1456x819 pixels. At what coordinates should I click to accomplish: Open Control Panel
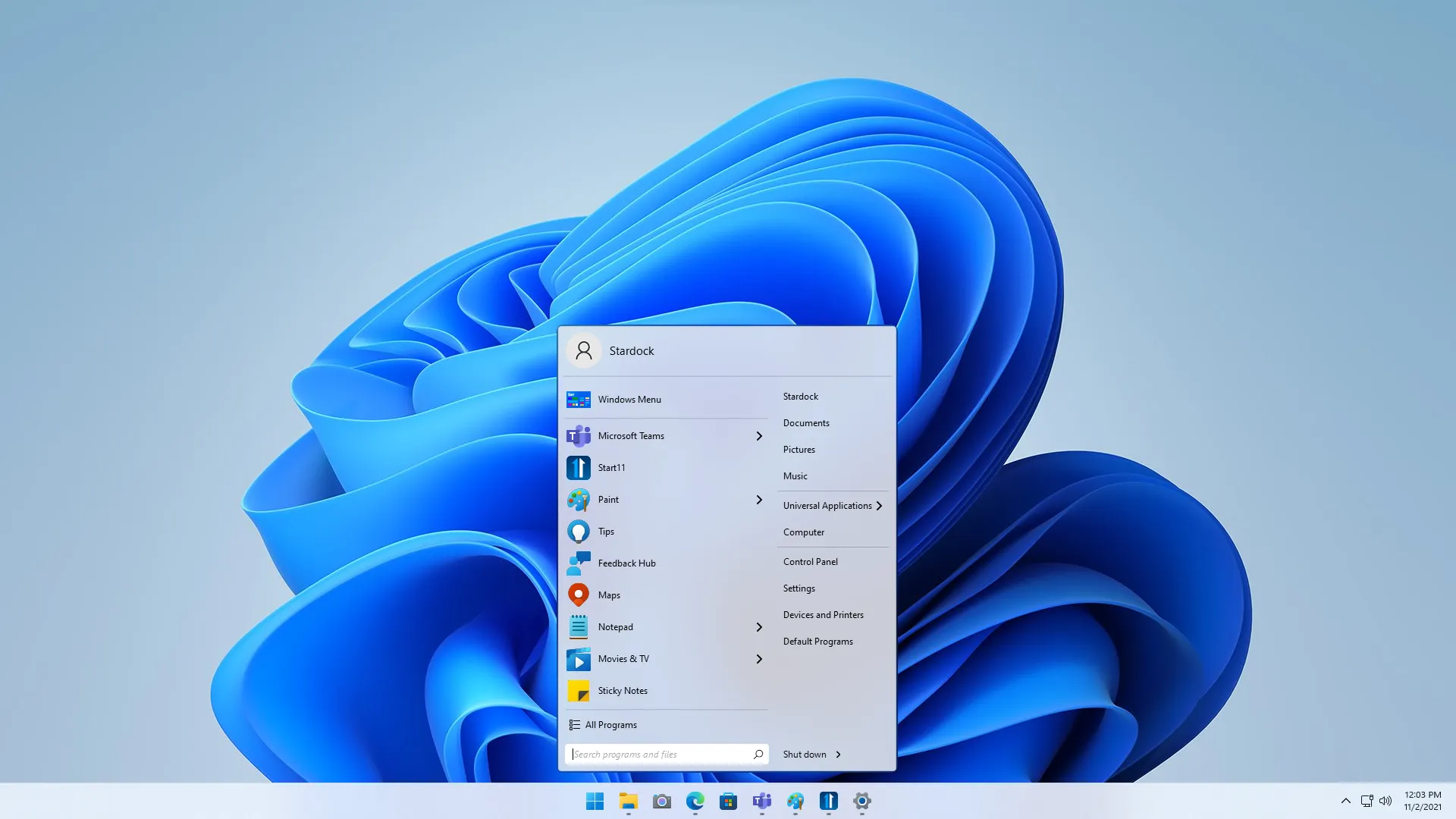tap(810, 561)
